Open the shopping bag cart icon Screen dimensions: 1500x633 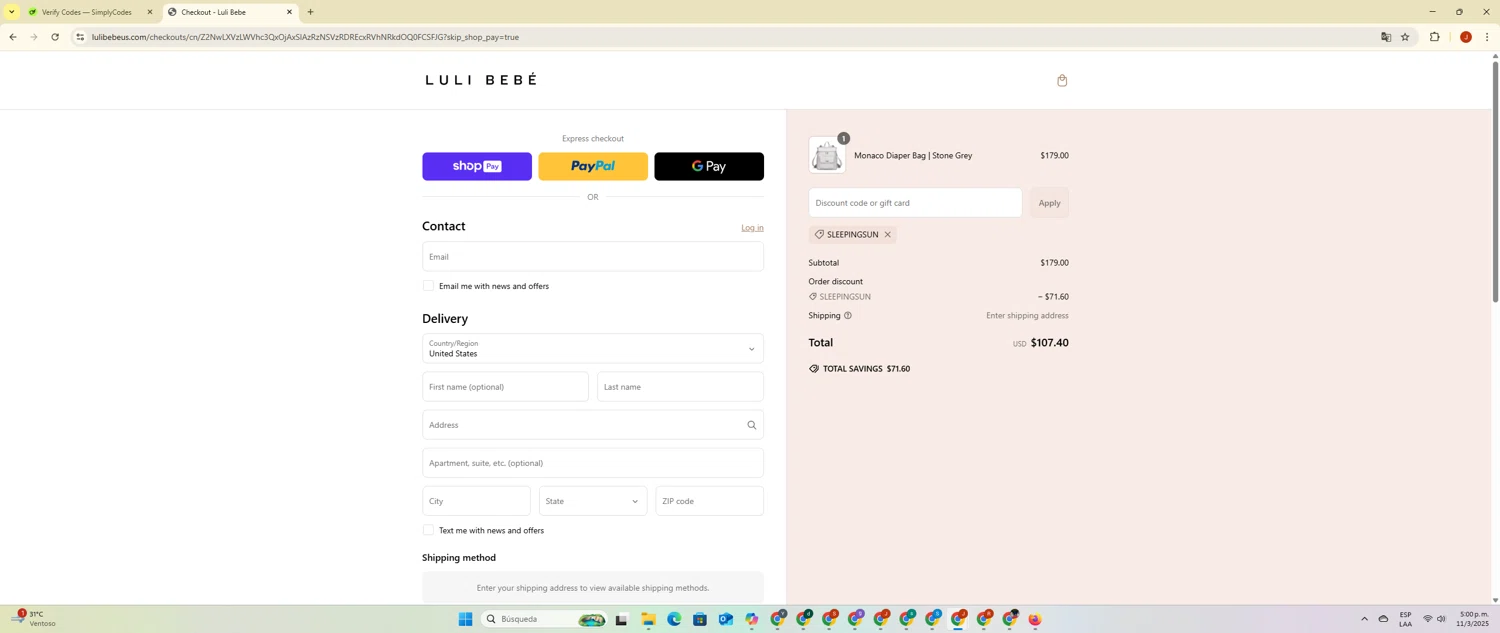(1062, 80)
